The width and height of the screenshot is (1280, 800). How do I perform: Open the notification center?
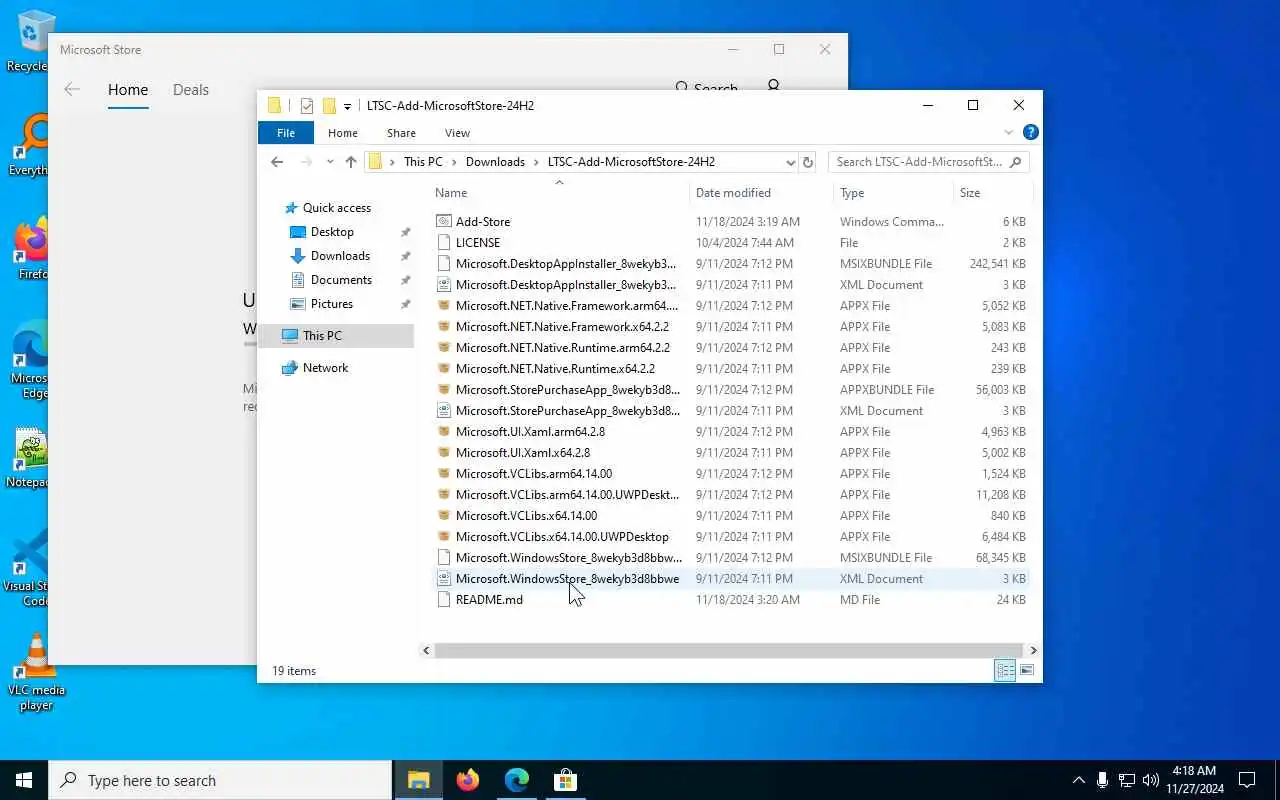tap(1247, 780)
